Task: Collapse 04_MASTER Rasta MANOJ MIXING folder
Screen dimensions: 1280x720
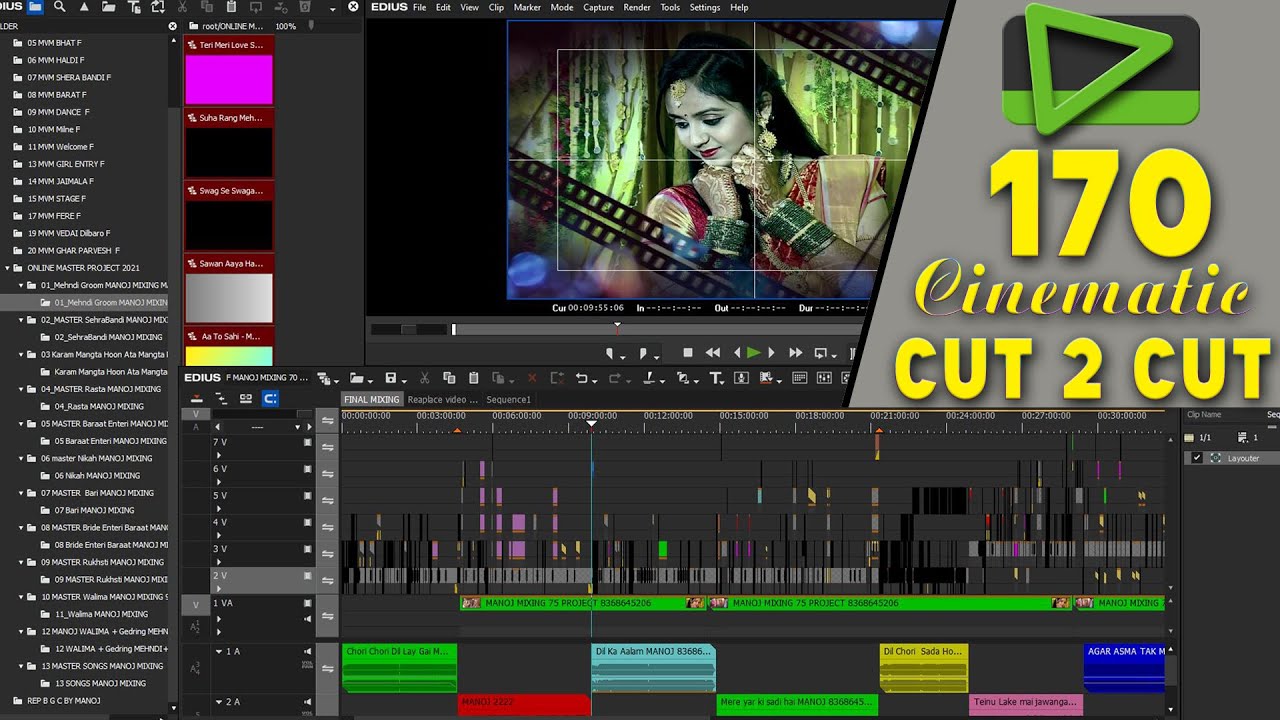Action: (x=21, y=389)
